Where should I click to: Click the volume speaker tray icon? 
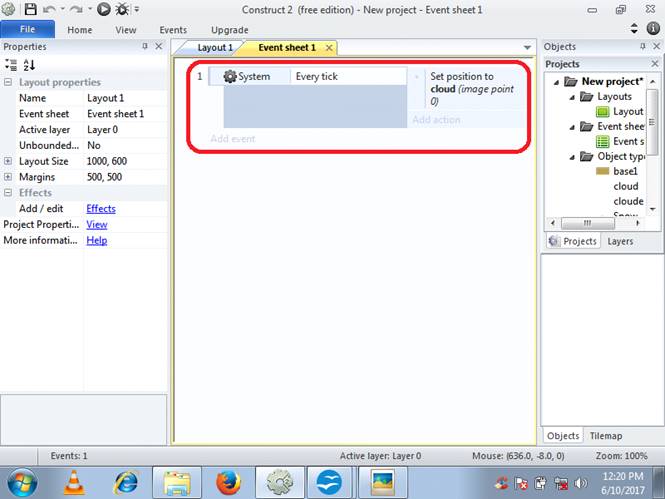coord(580,483)
